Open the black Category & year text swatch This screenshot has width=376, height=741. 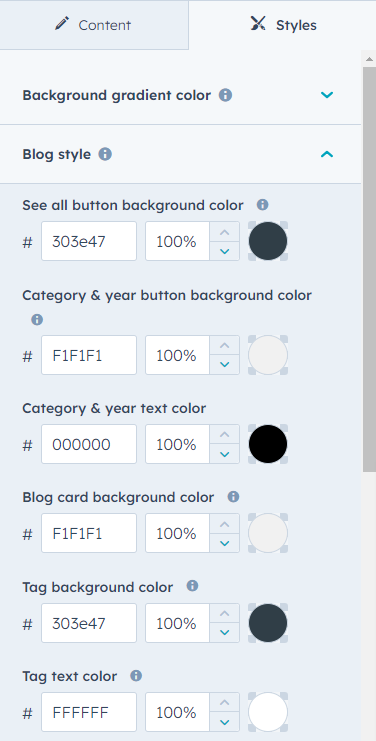[x=268, y=444]
